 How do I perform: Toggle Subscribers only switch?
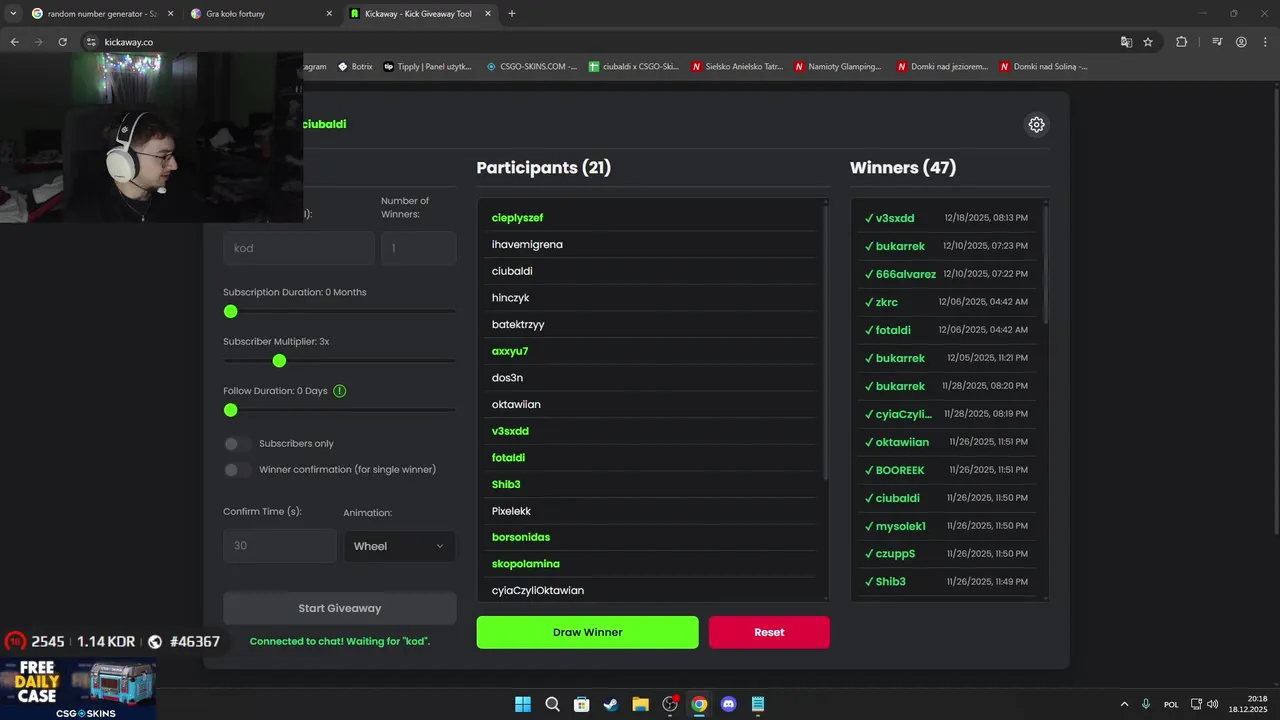click(237, 444)
